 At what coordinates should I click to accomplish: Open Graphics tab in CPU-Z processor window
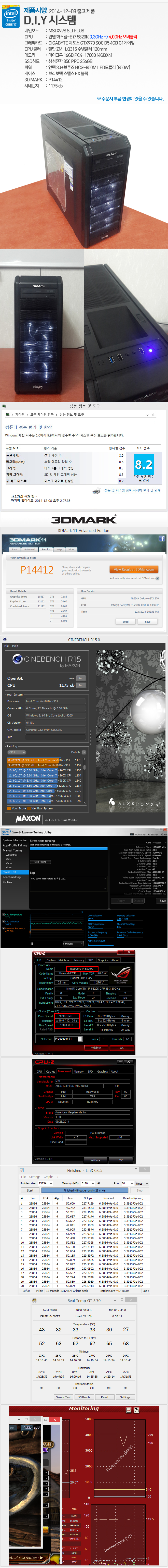[x=103, y=960]
